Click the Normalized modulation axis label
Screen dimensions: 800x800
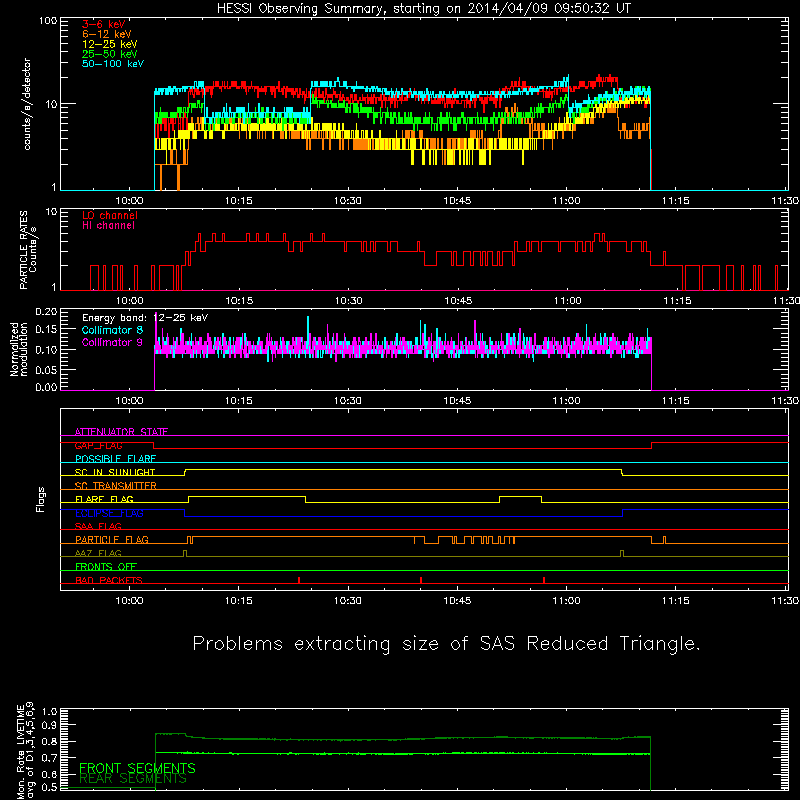pyautogui.click(x=19, y=349)
